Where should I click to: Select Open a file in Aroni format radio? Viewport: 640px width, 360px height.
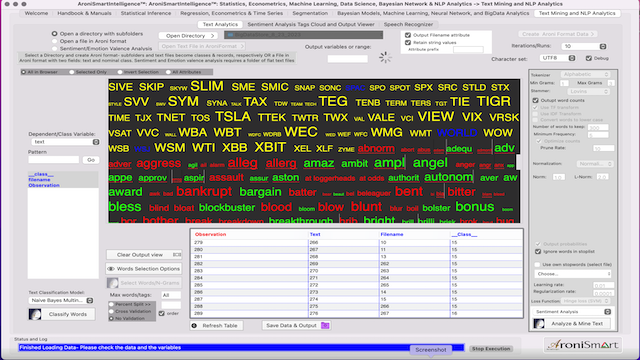click(55, 41)
